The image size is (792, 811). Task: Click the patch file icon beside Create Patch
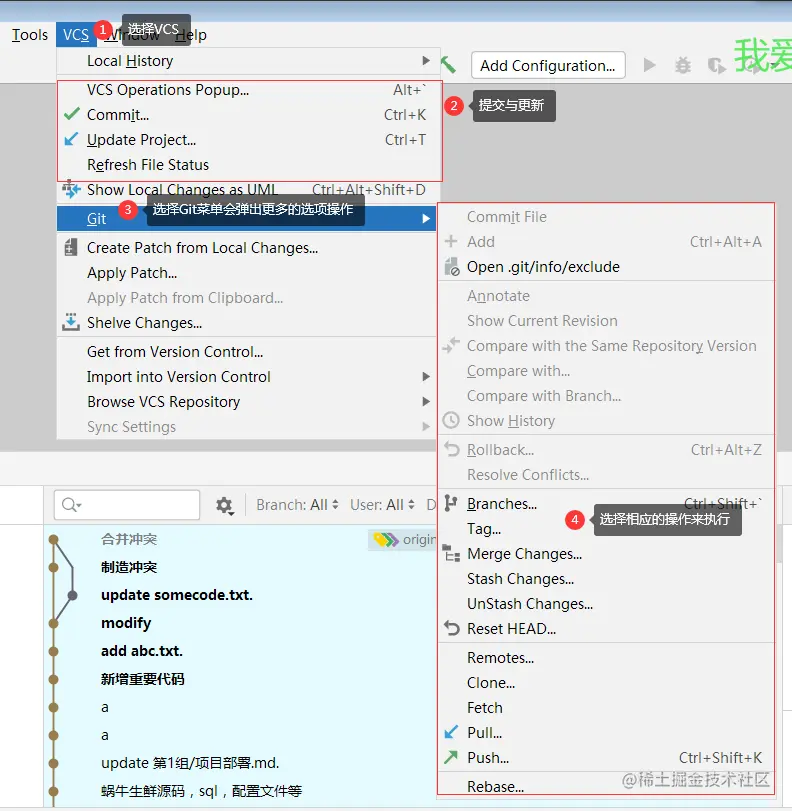coord(71,247)
